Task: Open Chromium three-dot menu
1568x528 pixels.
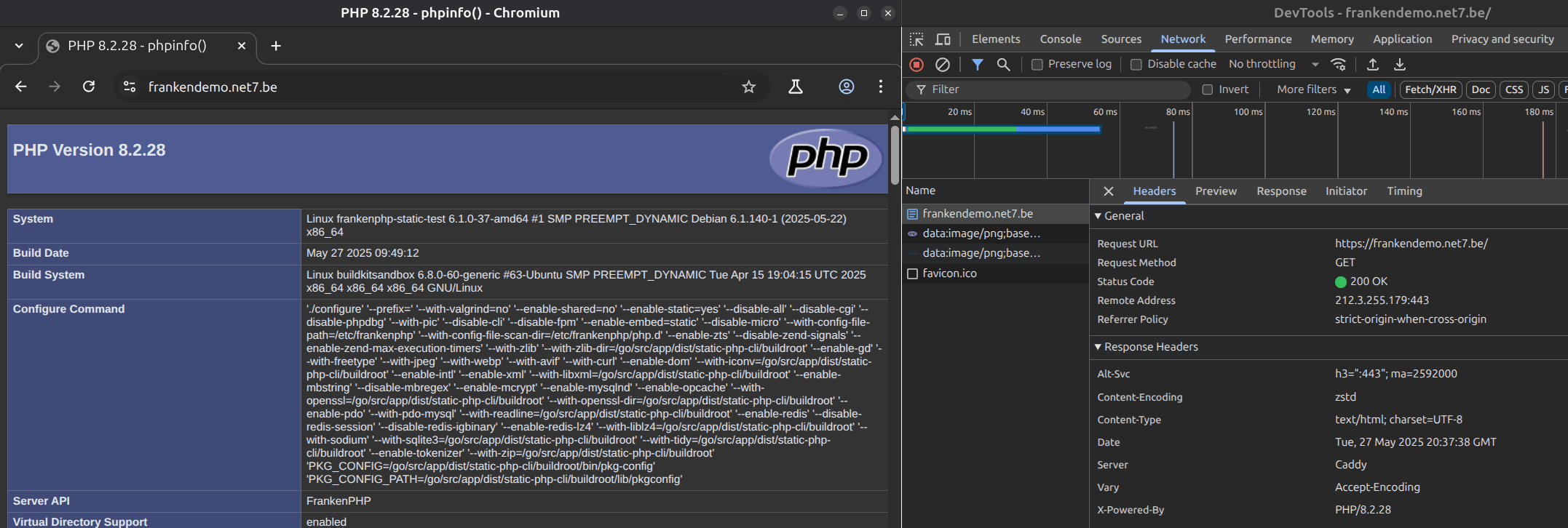Action: 881,87
